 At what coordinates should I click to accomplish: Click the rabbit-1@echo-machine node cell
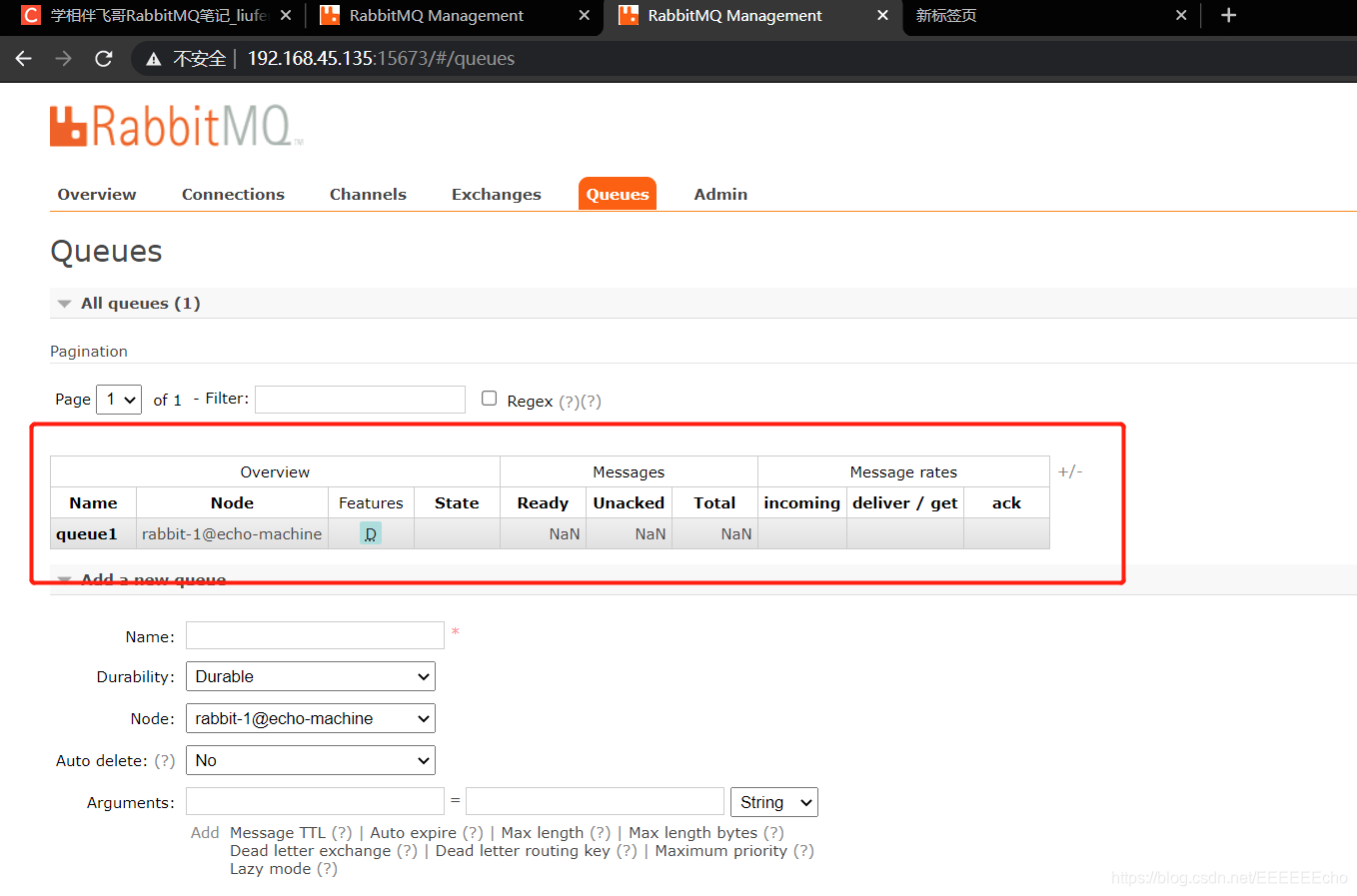(232, 533)
